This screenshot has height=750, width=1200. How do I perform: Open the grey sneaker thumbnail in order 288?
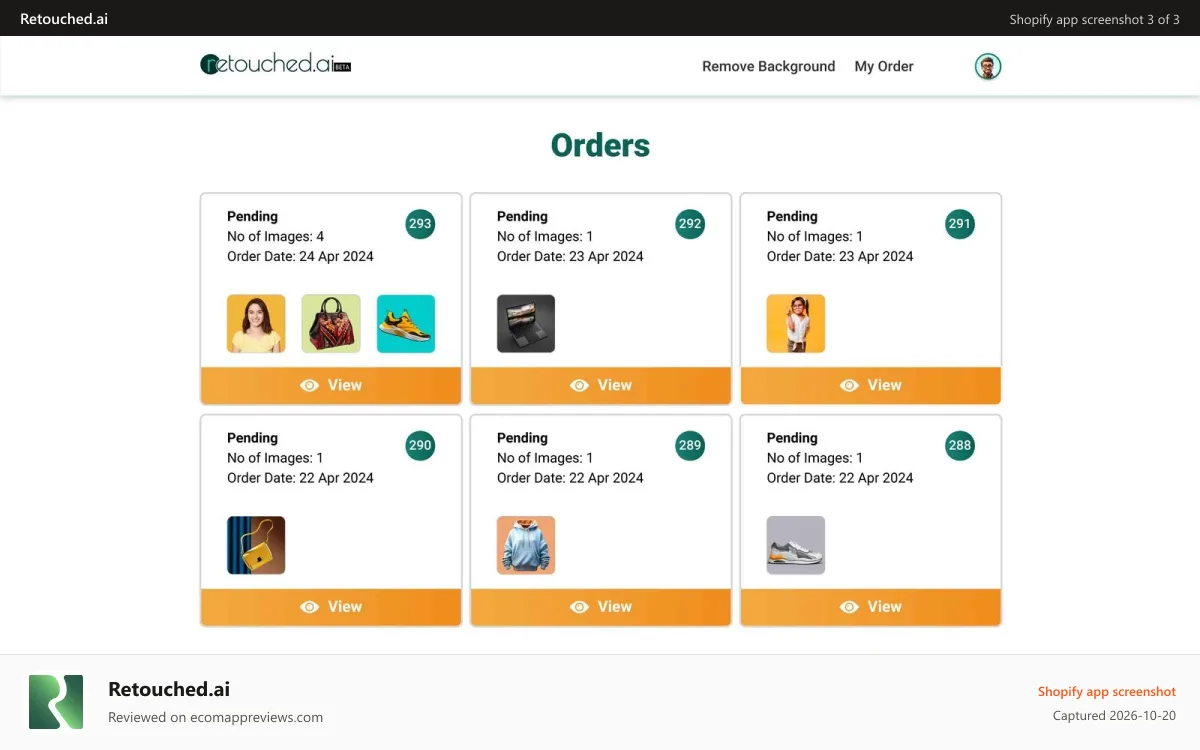pos(796,545)
